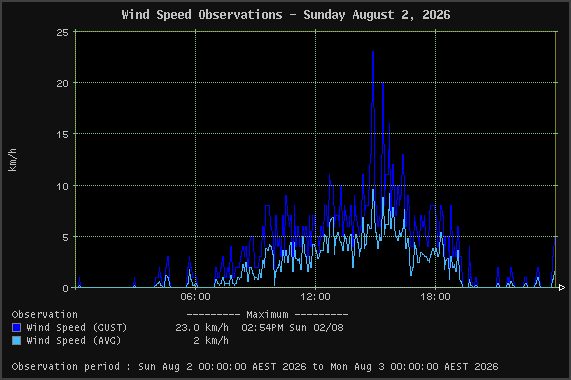Click the 23 km/h gust peak on the graph
This screenshot has width=571, height=380.
point(373,52)
